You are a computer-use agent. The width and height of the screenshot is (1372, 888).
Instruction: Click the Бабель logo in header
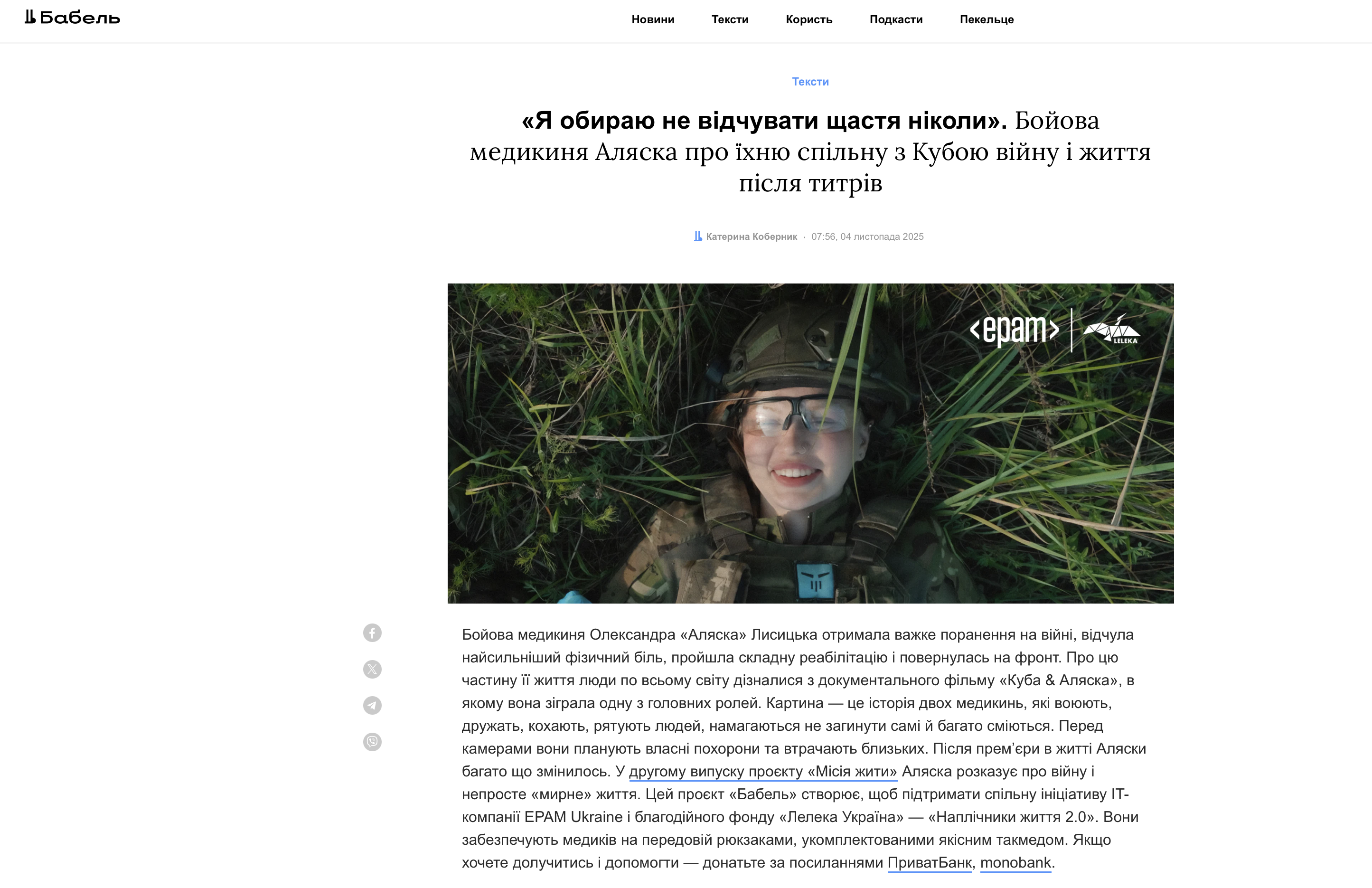click(x=72, y=18)
